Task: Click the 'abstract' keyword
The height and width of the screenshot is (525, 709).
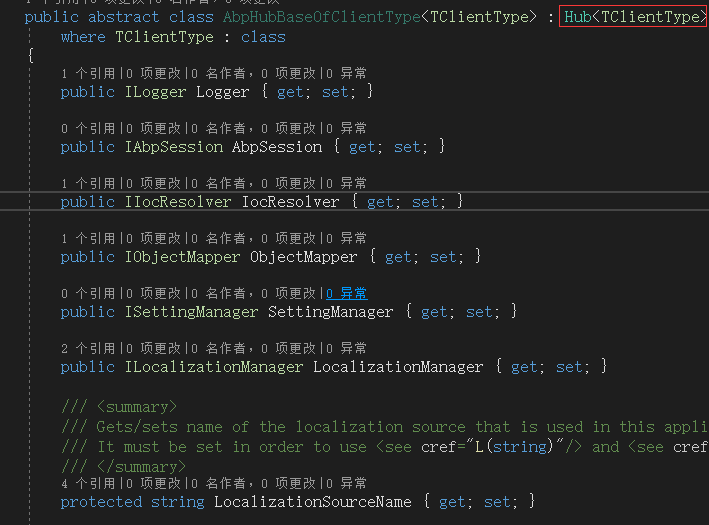Action: coord(123,17)
